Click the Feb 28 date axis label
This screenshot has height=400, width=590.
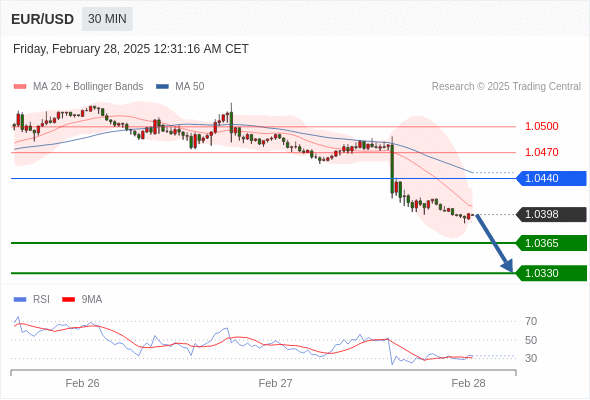click(468, 383)
